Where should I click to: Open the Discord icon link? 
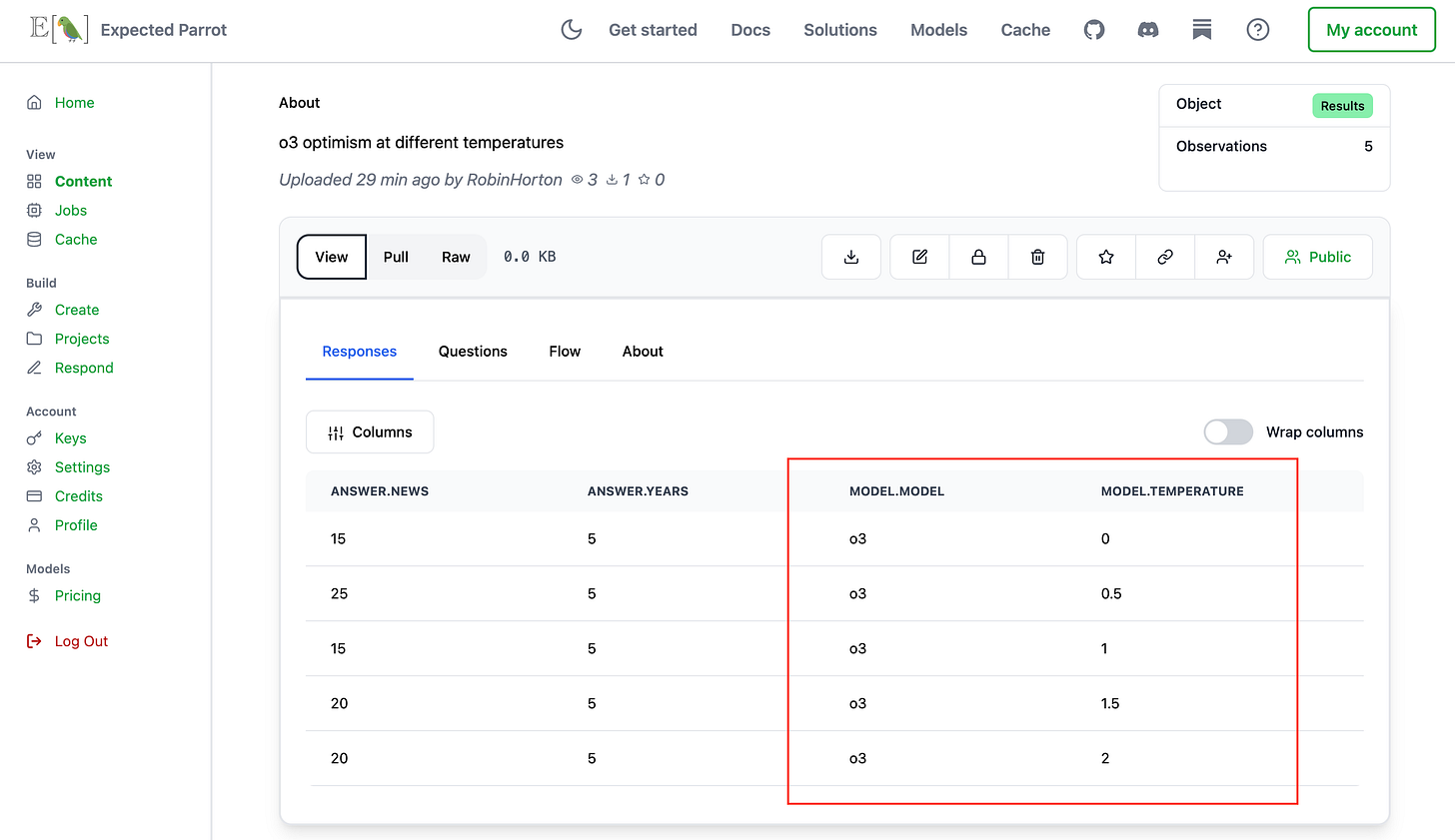(x=1148, y=30)
